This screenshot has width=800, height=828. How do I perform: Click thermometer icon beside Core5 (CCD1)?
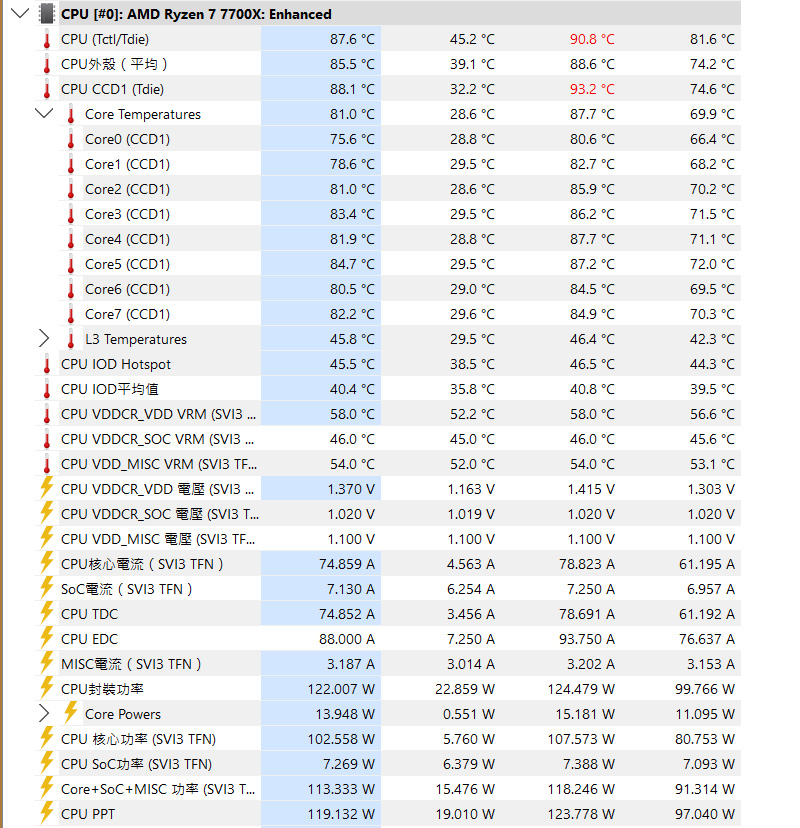pyautogui.click(x=71, y=264)
